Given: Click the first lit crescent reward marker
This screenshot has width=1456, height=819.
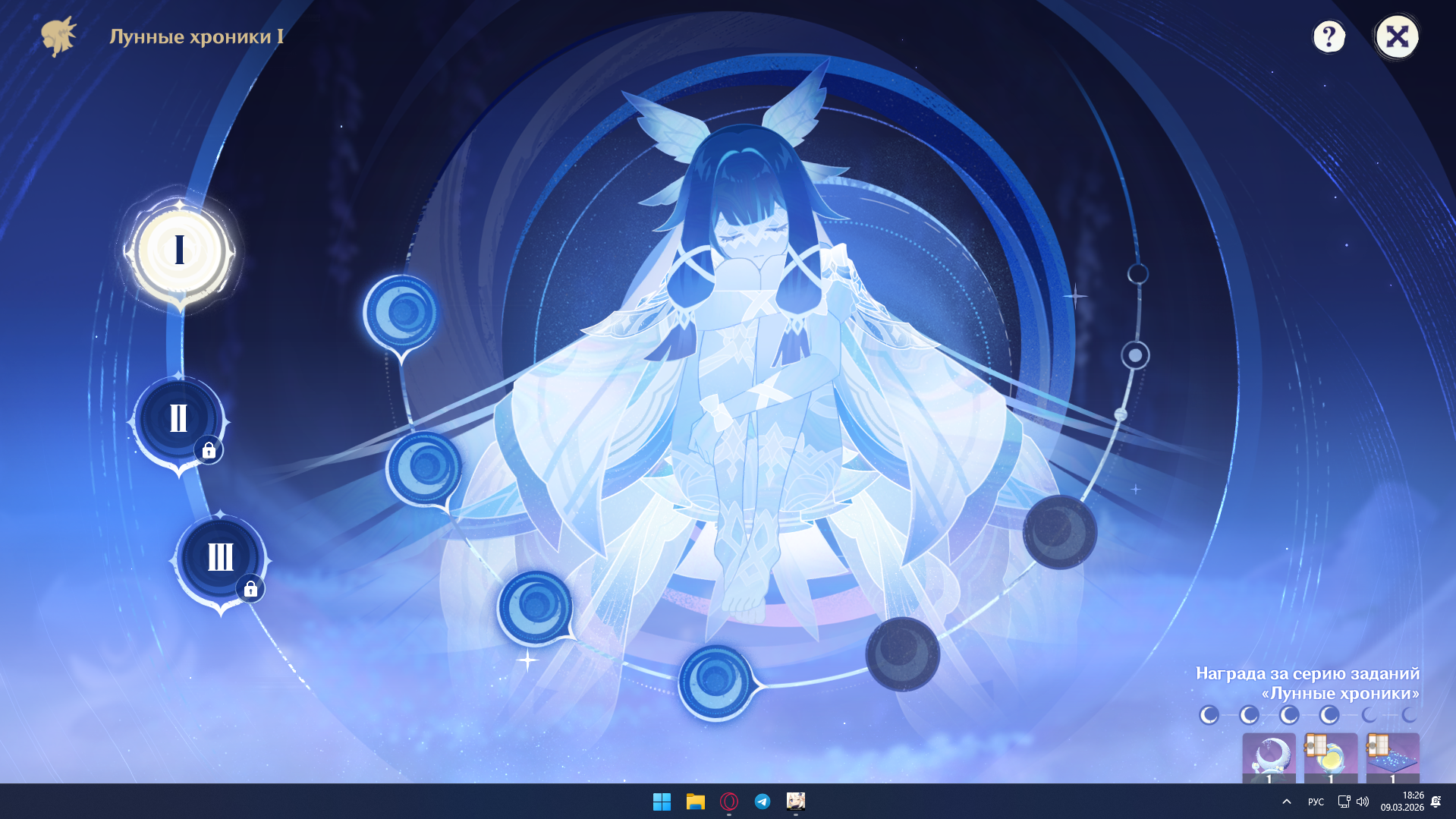Looking at the screenshot, I should pos(1209,715).
